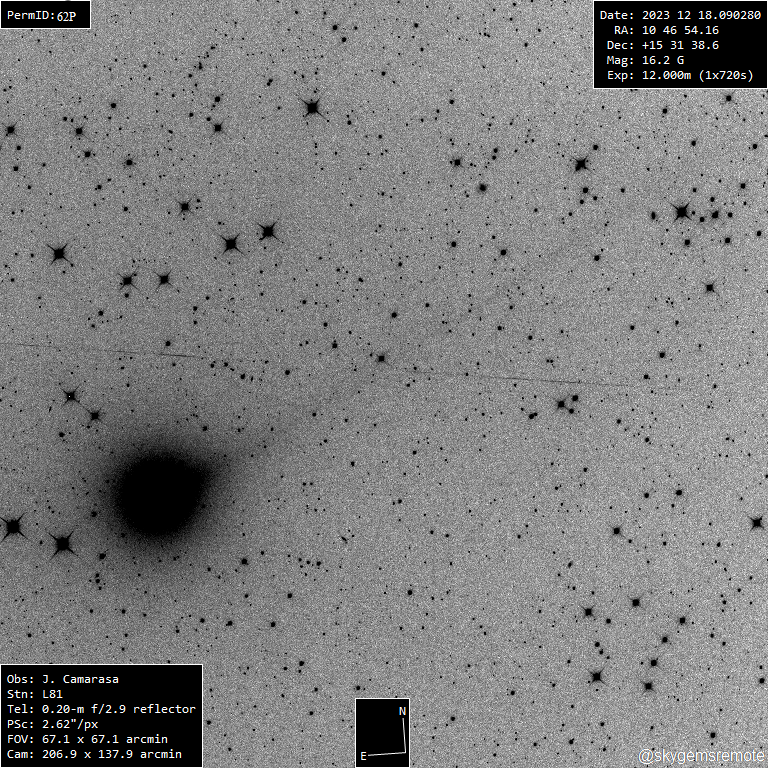Click the PSc: 2.62"/px line
The height and width of the screenshot is (768, 768).
point(52,724)
